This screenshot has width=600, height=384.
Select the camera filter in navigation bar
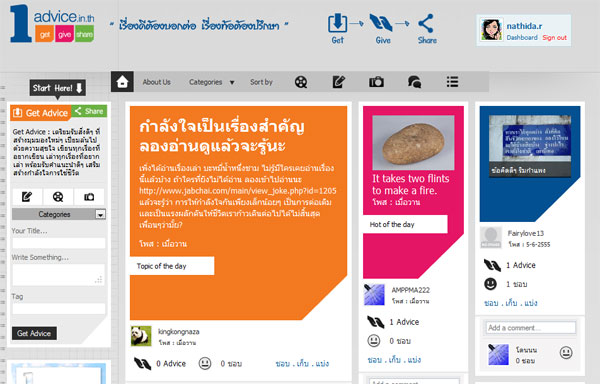[x=376, y=82]
